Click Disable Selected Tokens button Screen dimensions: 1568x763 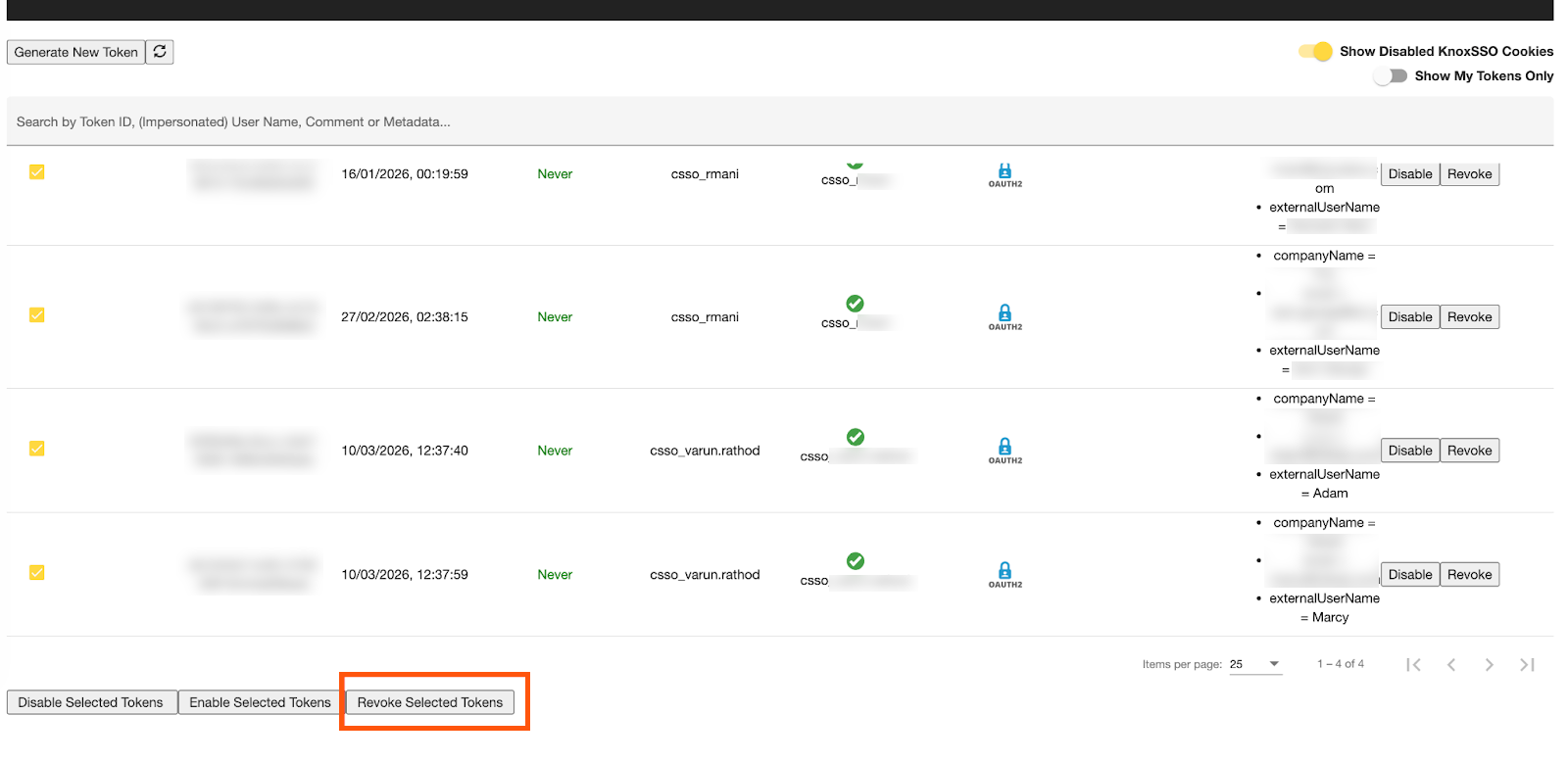91,702
